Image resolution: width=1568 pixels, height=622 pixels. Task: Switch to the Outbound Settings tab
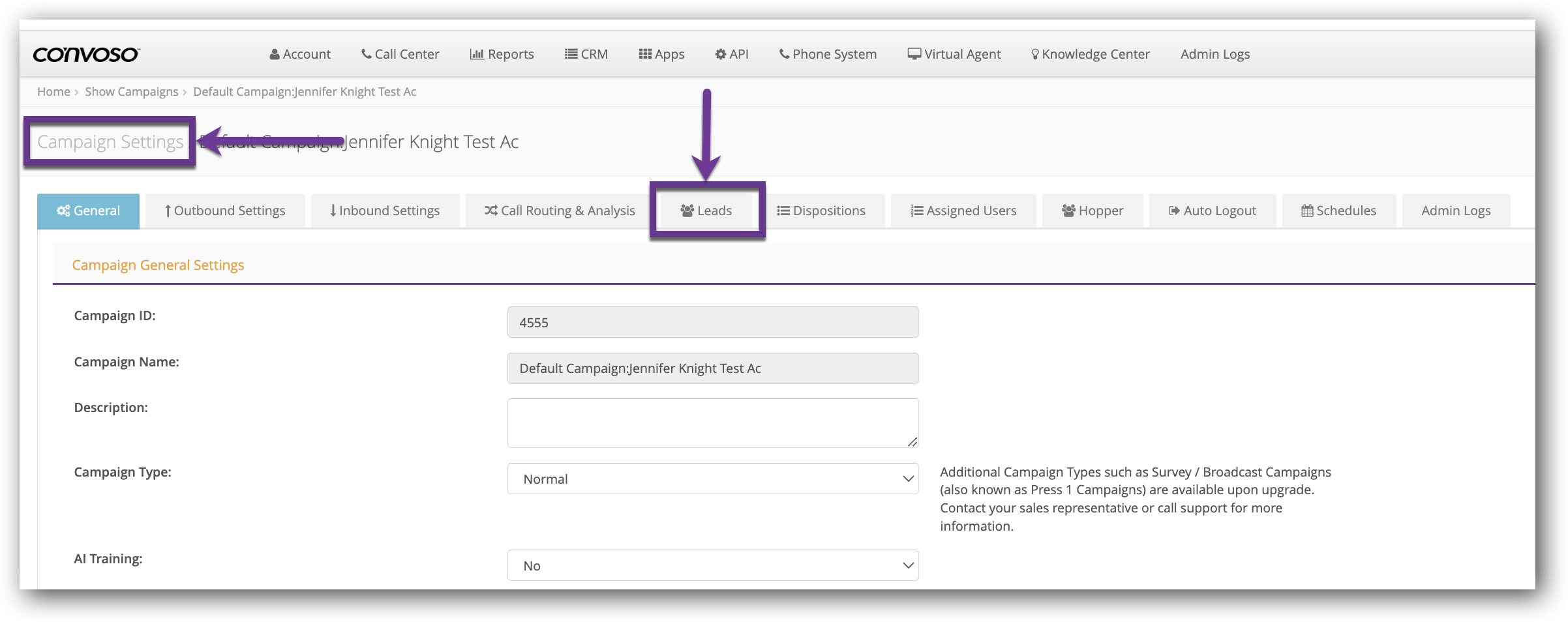click(225, 211)
